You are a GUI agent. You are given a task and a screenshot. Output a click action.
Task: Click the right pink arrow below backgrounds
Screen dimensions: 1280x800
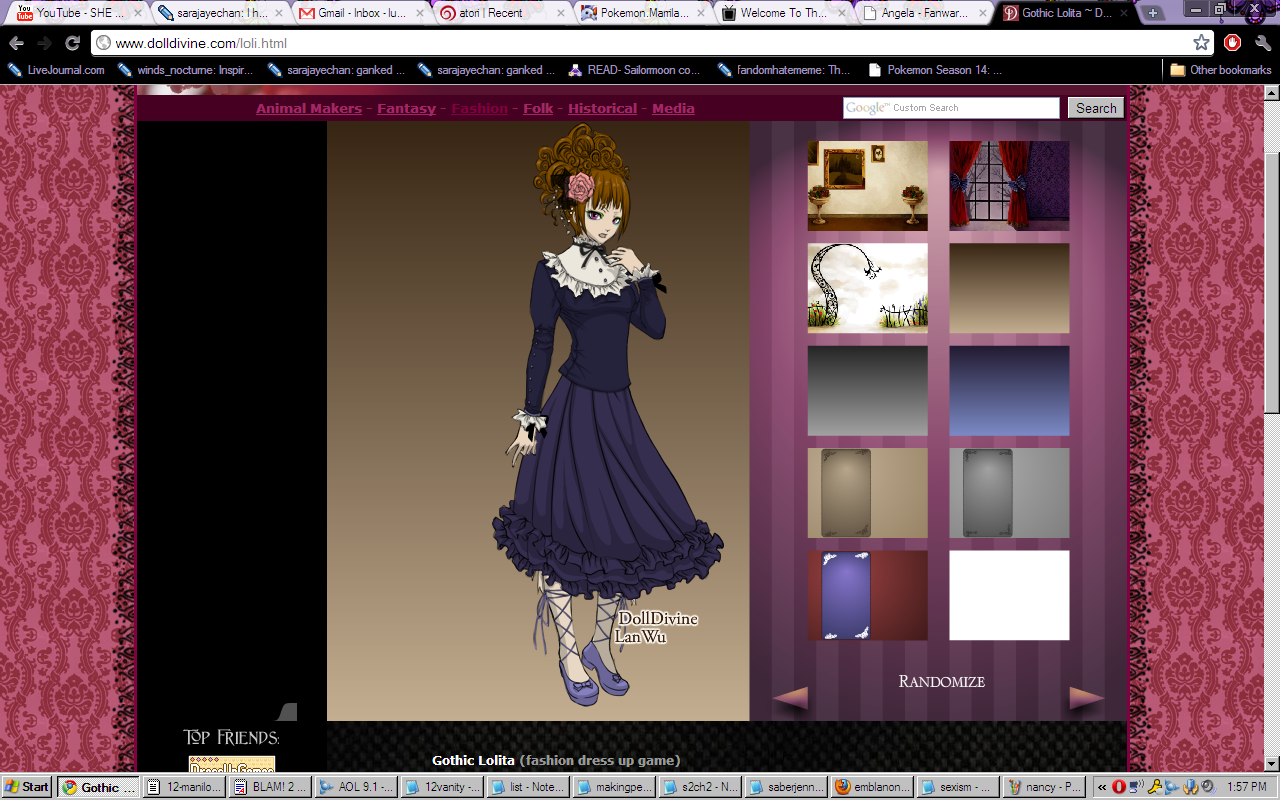tap(1086, 698)
